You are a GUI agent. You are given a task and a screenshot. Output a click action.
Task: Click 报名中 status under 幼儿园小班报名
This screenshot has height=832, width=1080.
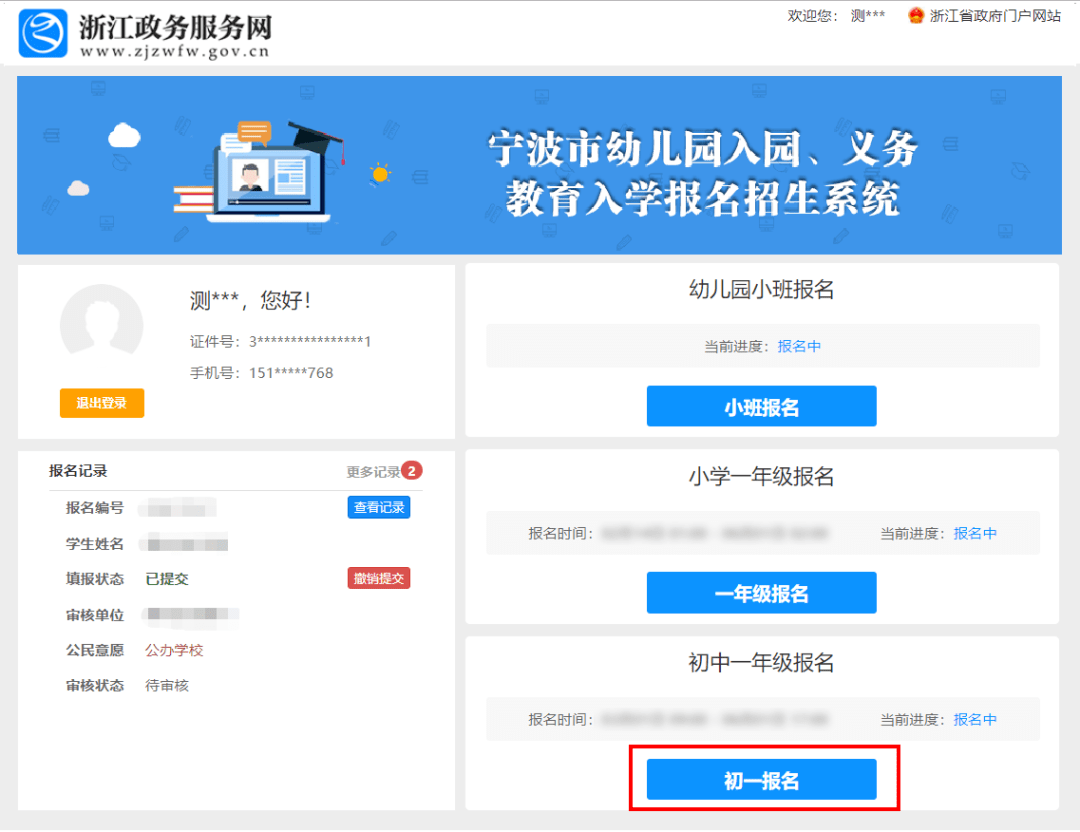pyautogui.click(x=799, y=346)
